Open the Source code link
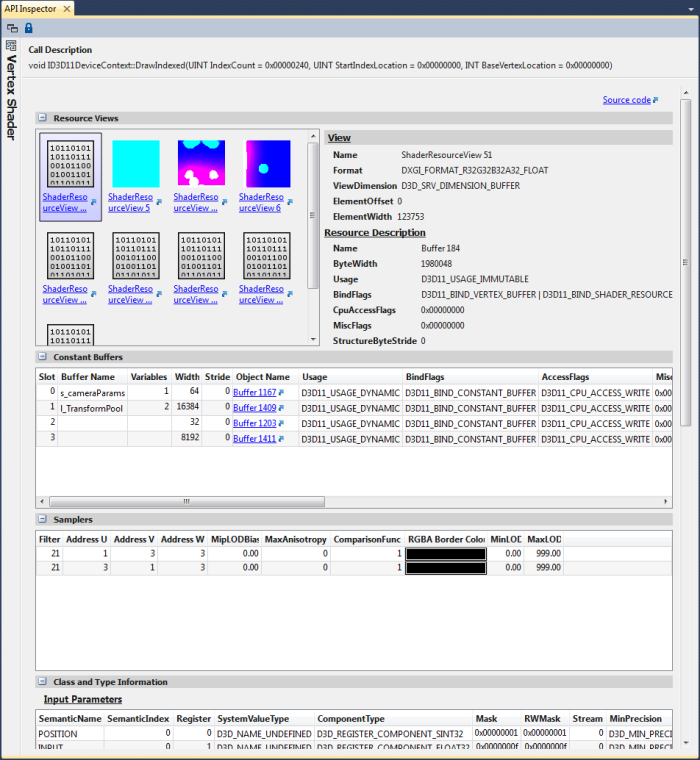This screenshot has width=700, height=760. [626, 100]
